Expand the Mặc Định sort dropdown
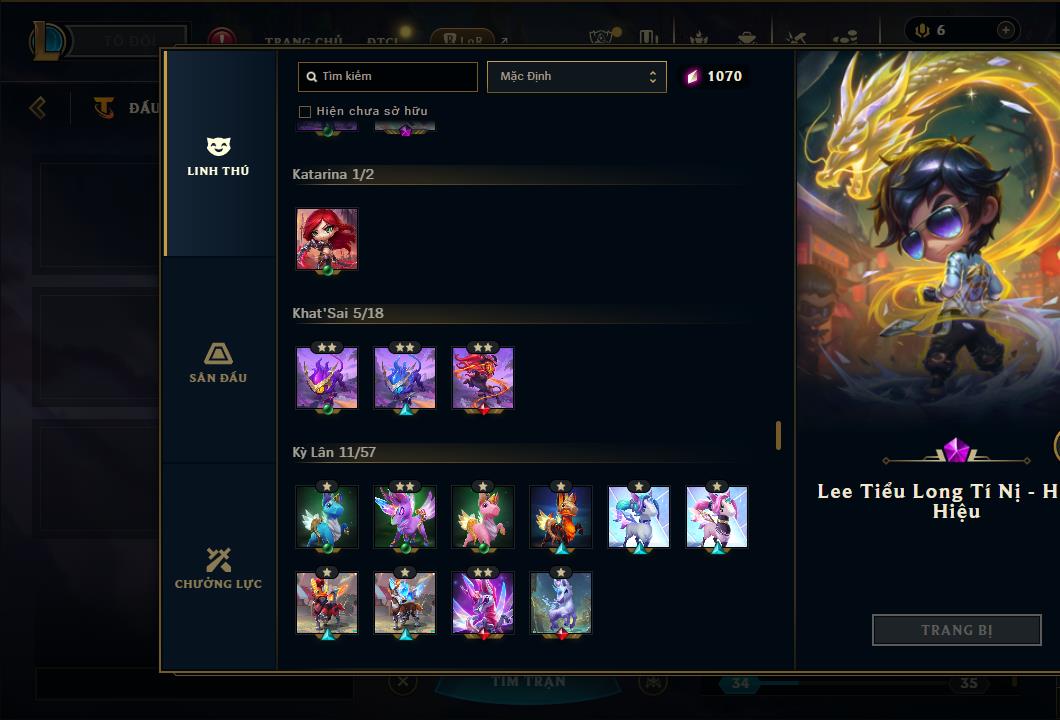1060x720 pixels. 577,76
